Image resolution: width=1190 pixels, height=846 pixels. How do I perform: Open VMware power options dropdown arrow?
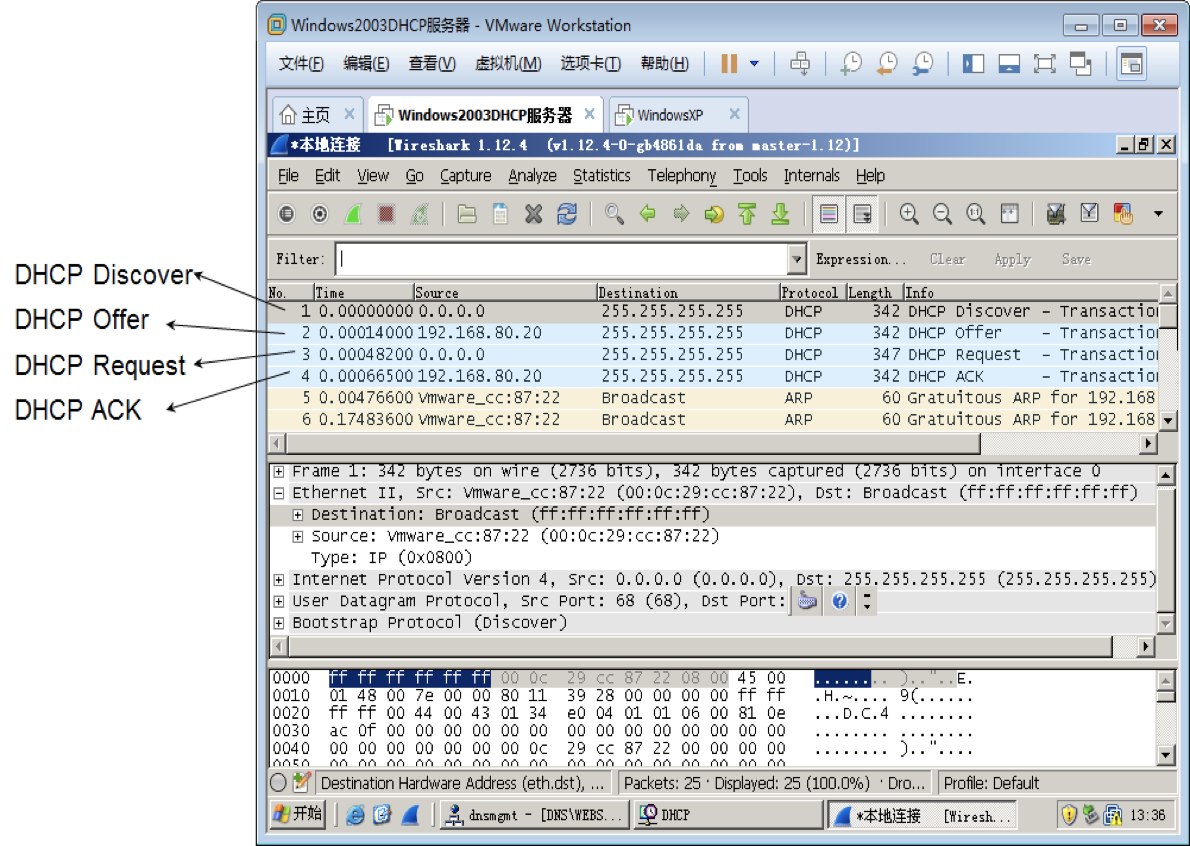click(x=754, y=64)
